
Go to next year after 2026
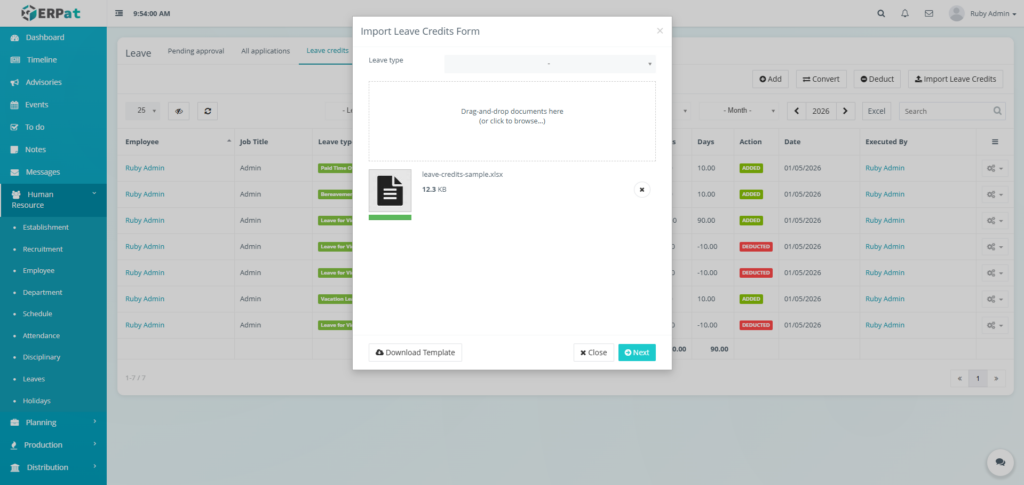845,111
